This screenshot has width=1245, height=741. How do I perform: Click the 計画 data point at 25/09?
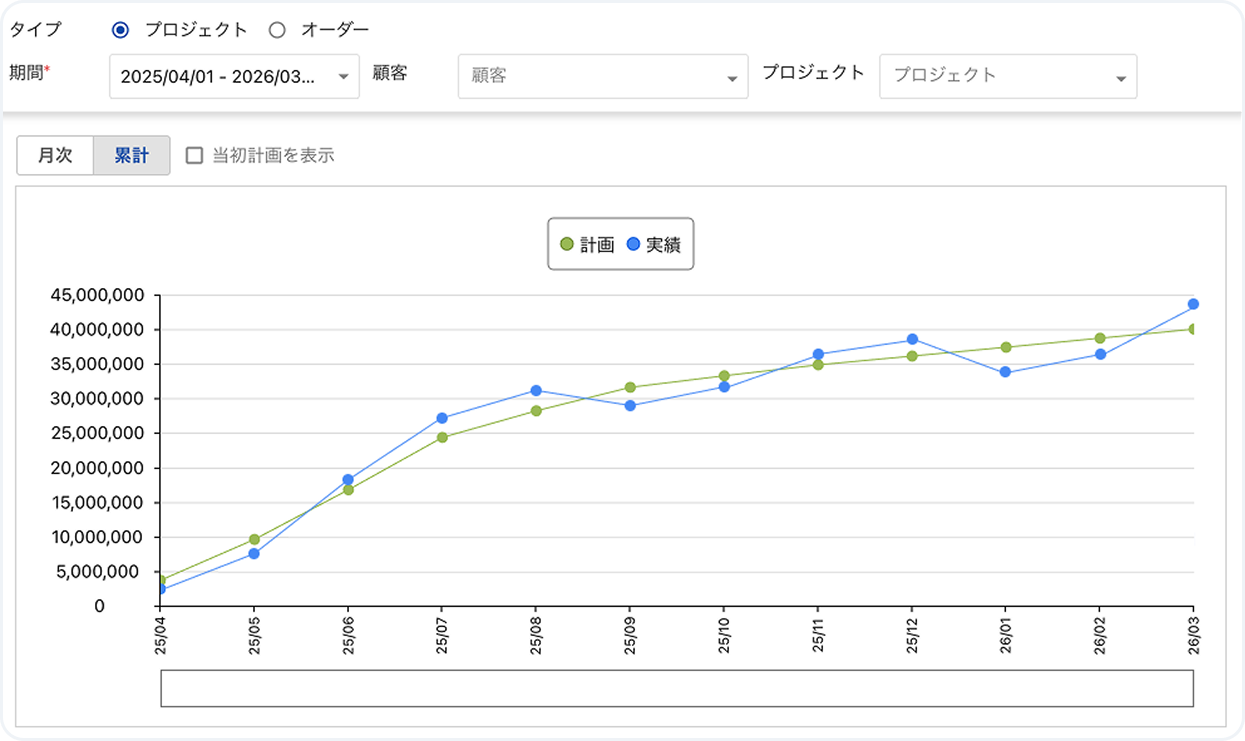point(629,387)
